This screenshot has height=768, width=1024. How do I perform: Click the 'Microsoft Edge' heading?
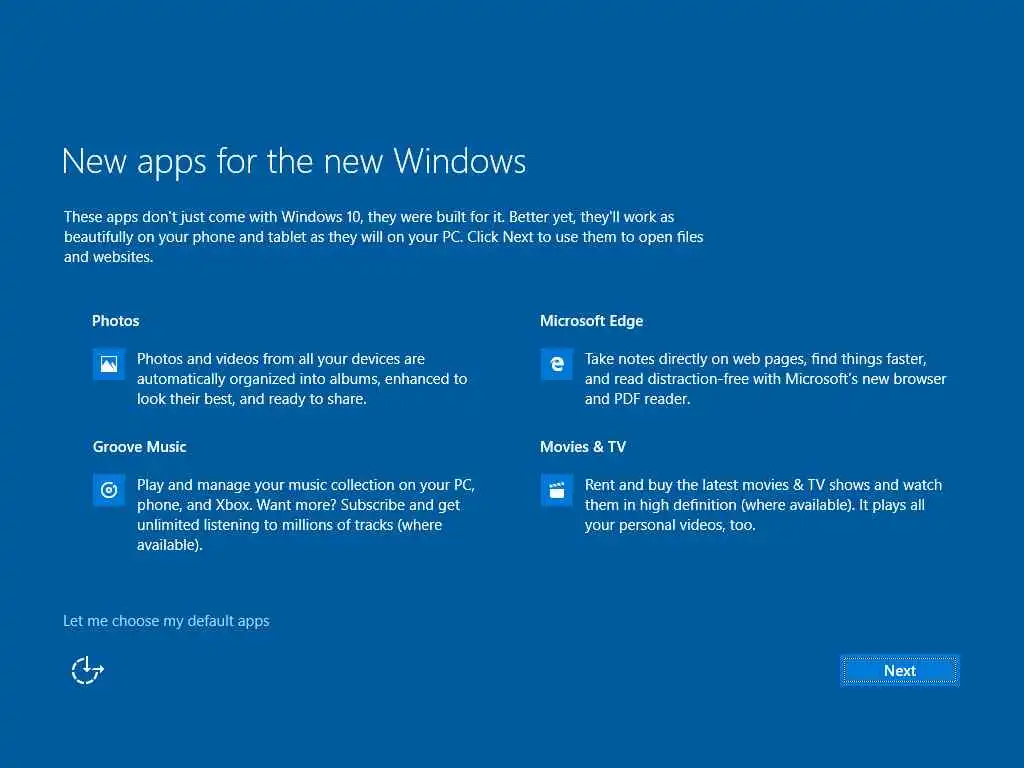point(592,321)
